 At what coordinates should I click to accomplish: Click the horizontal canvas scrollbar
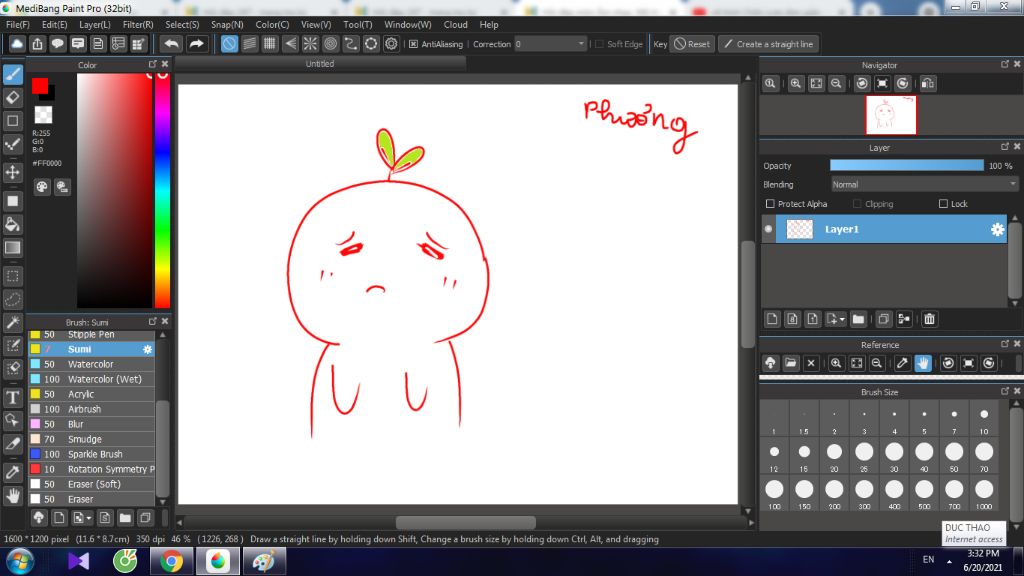click(465, 523)
